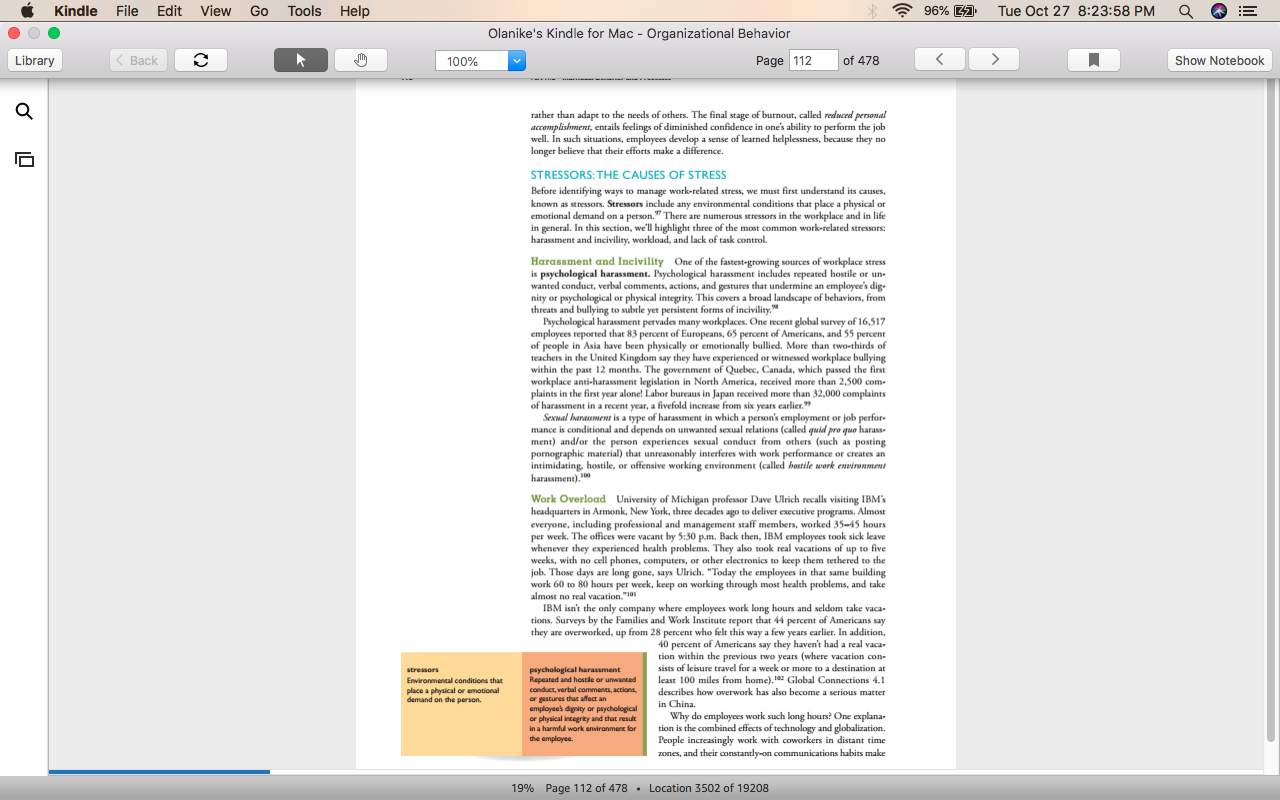
Task: Open the zoom level dropdown arrow
Action: [x=517, y=61]
